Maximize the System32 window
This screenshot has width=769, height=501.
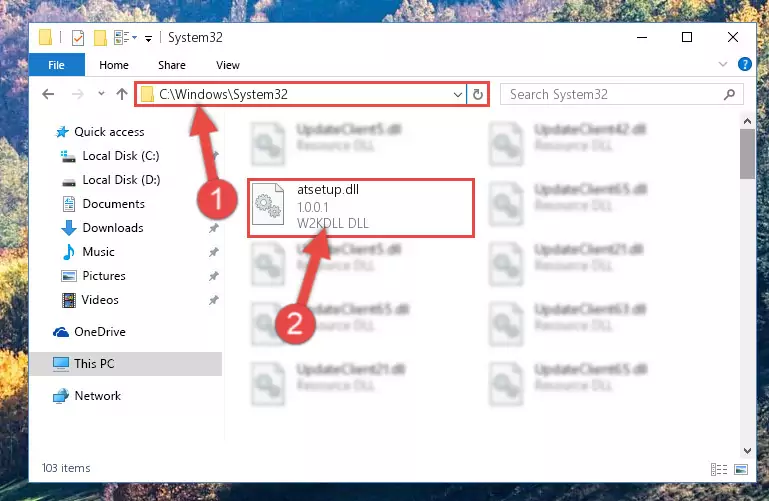(x=687, y=37)
